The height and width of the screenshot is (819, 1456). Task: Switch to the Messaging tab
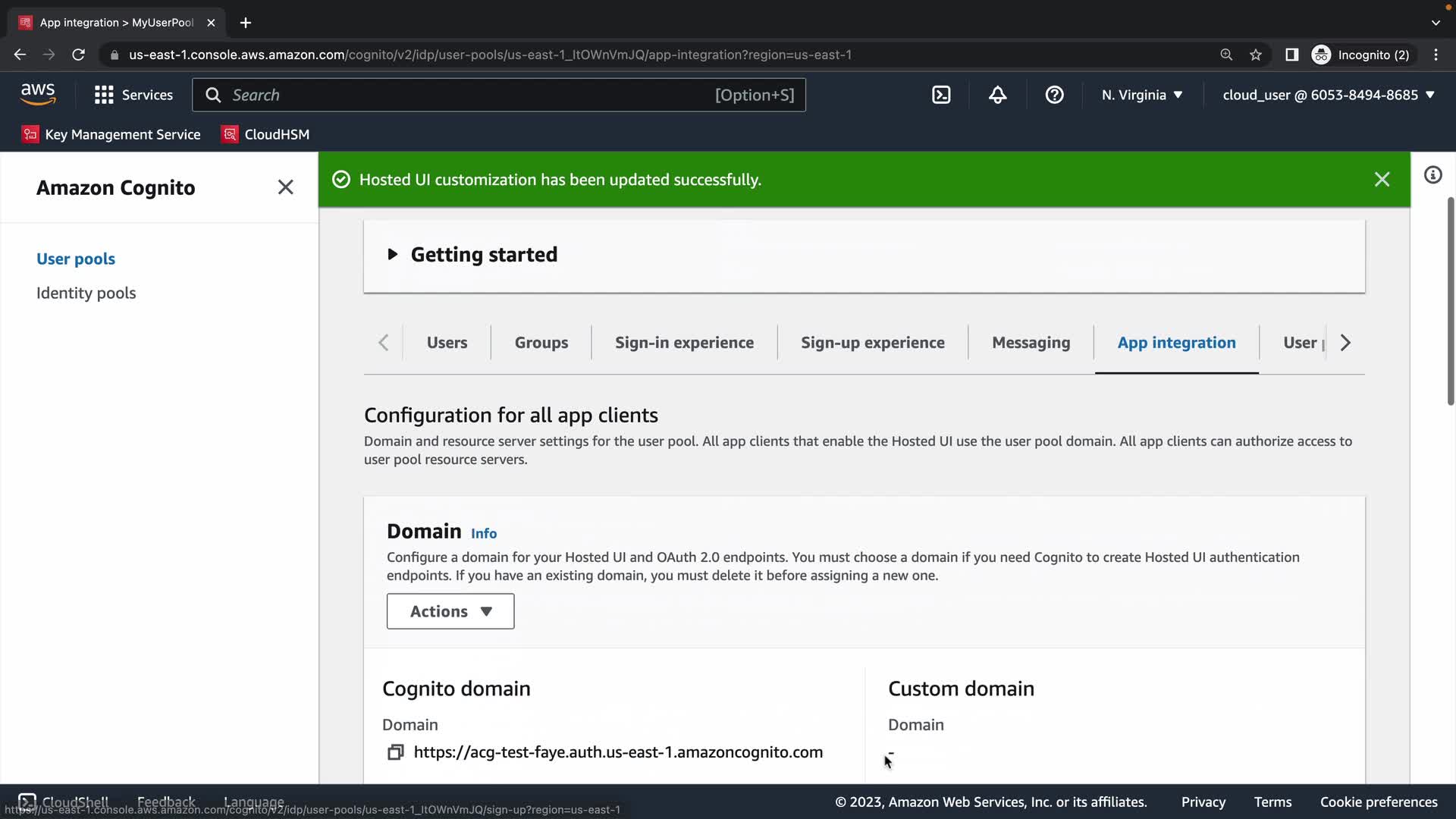[x=1031, y=343]
